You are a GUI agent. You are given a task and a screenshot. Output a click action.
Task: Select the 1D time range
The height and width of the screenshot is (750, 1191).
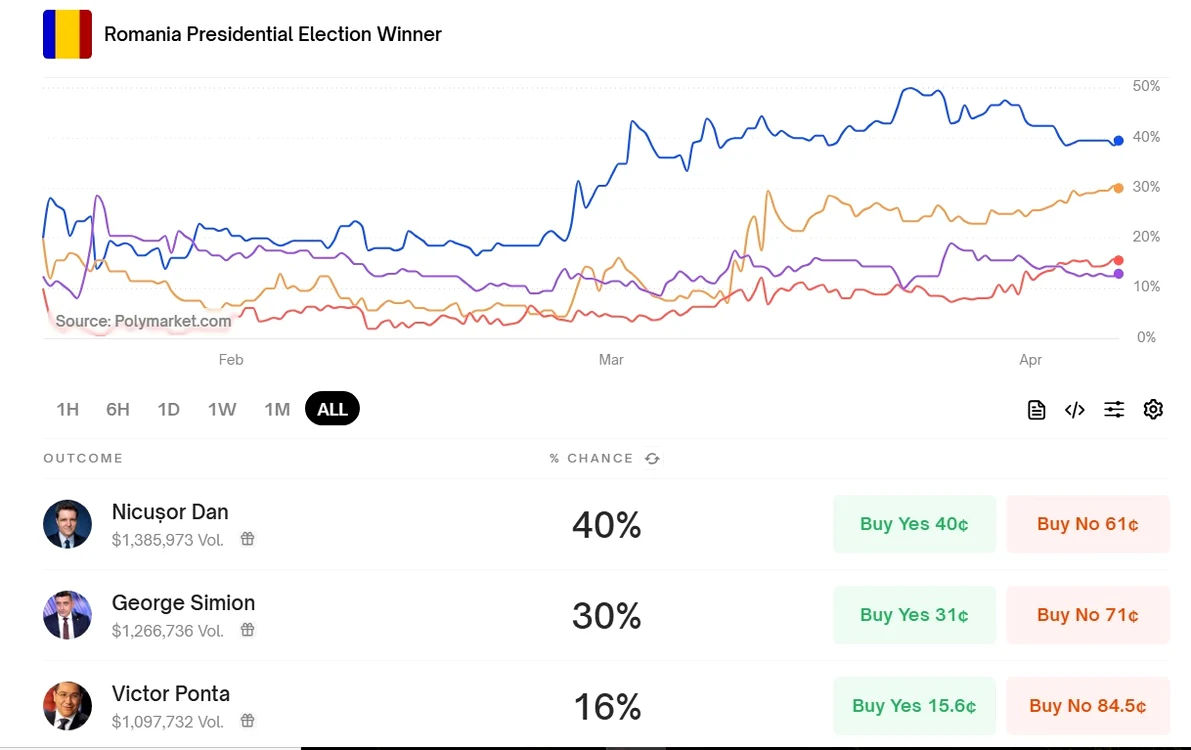pyautogui.click(x=169, y=410)
